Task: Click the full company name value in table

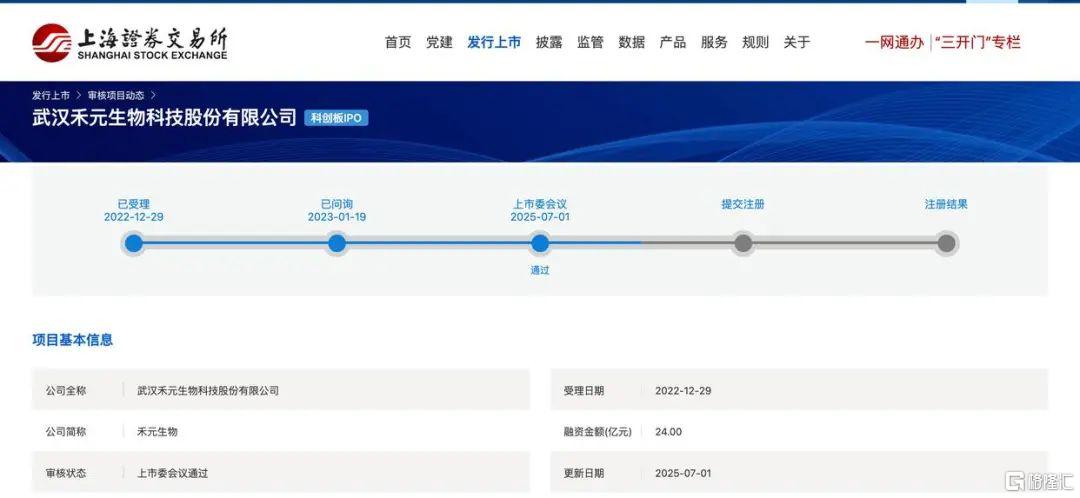Action: click(x=208, y=391)
